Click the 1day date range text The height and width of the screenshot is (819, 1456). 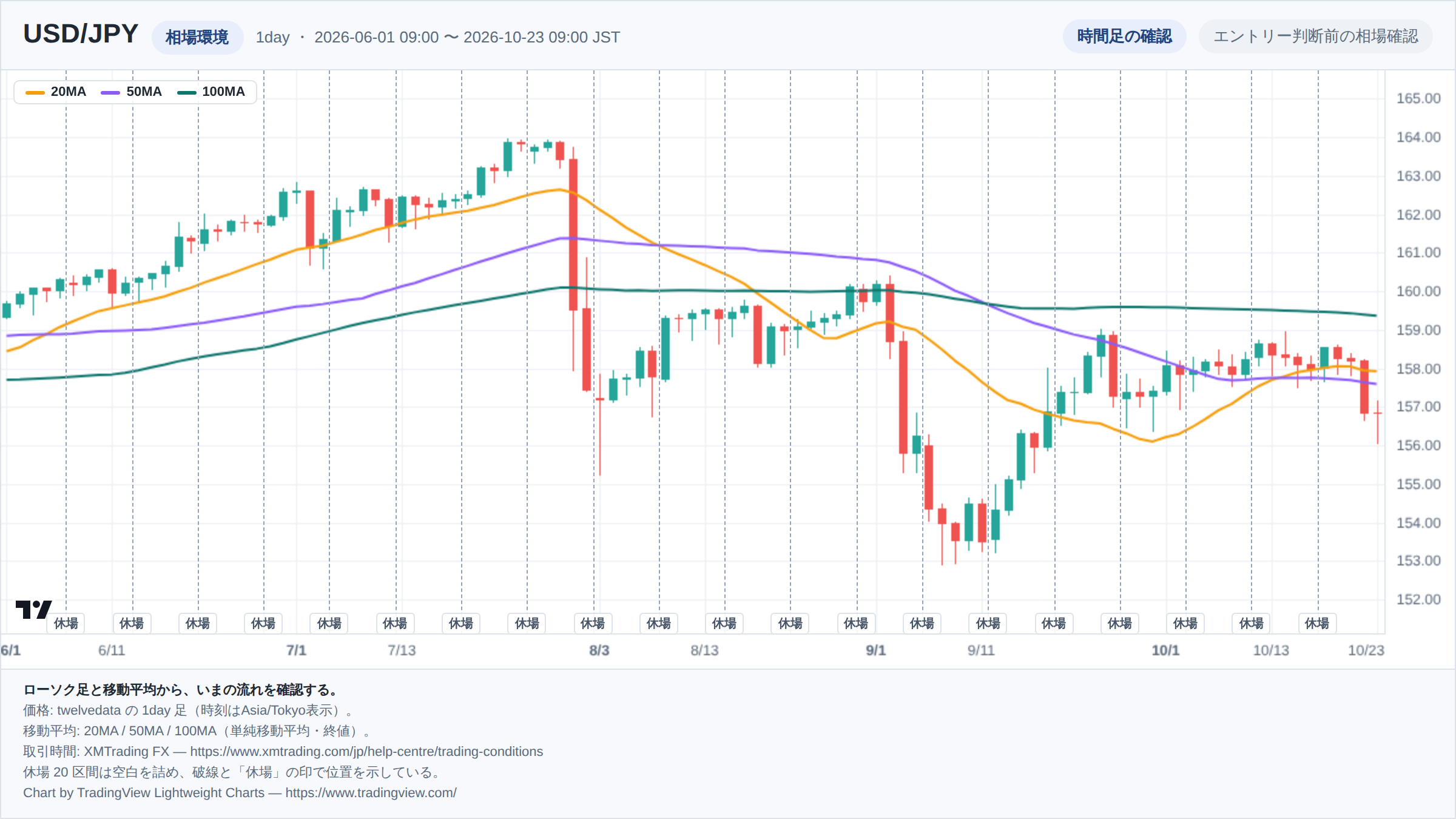[437, 38]
